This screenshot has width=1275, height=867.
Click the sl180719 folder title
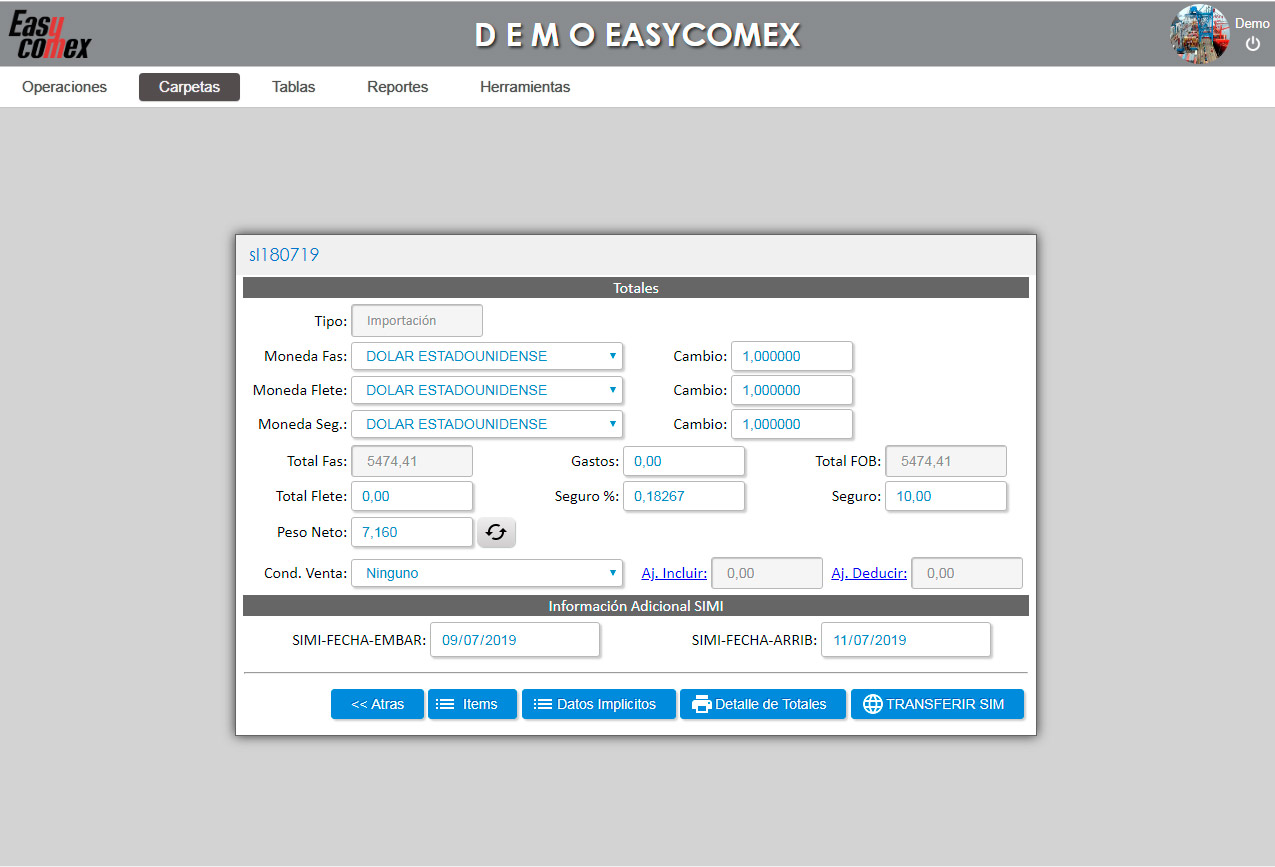(284, 255)
